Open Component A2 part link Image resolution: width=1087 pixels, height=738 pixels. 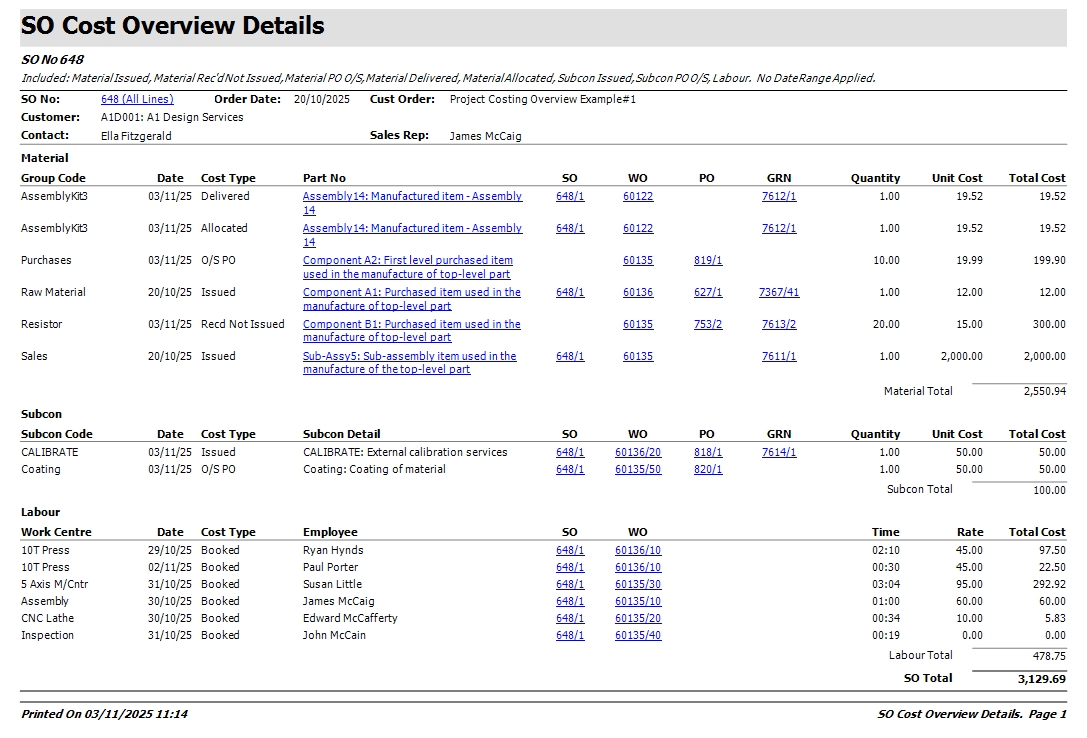407,261
